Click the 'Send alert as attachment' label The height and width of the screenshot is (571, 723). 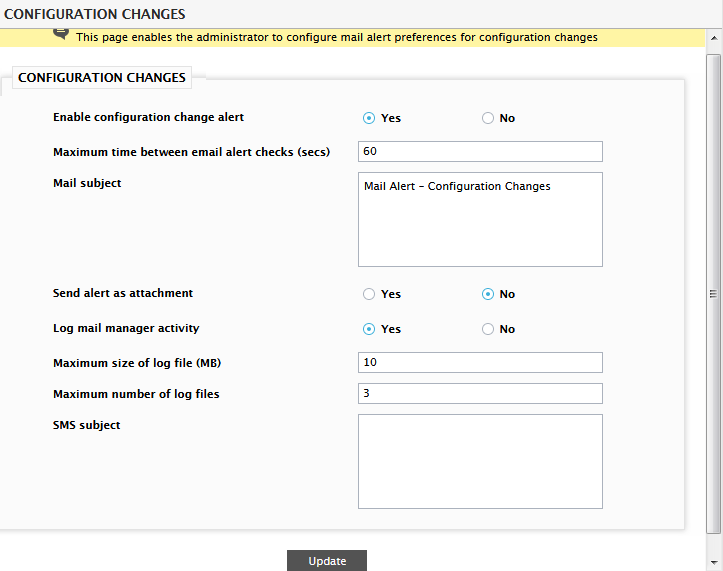[123, 293]
